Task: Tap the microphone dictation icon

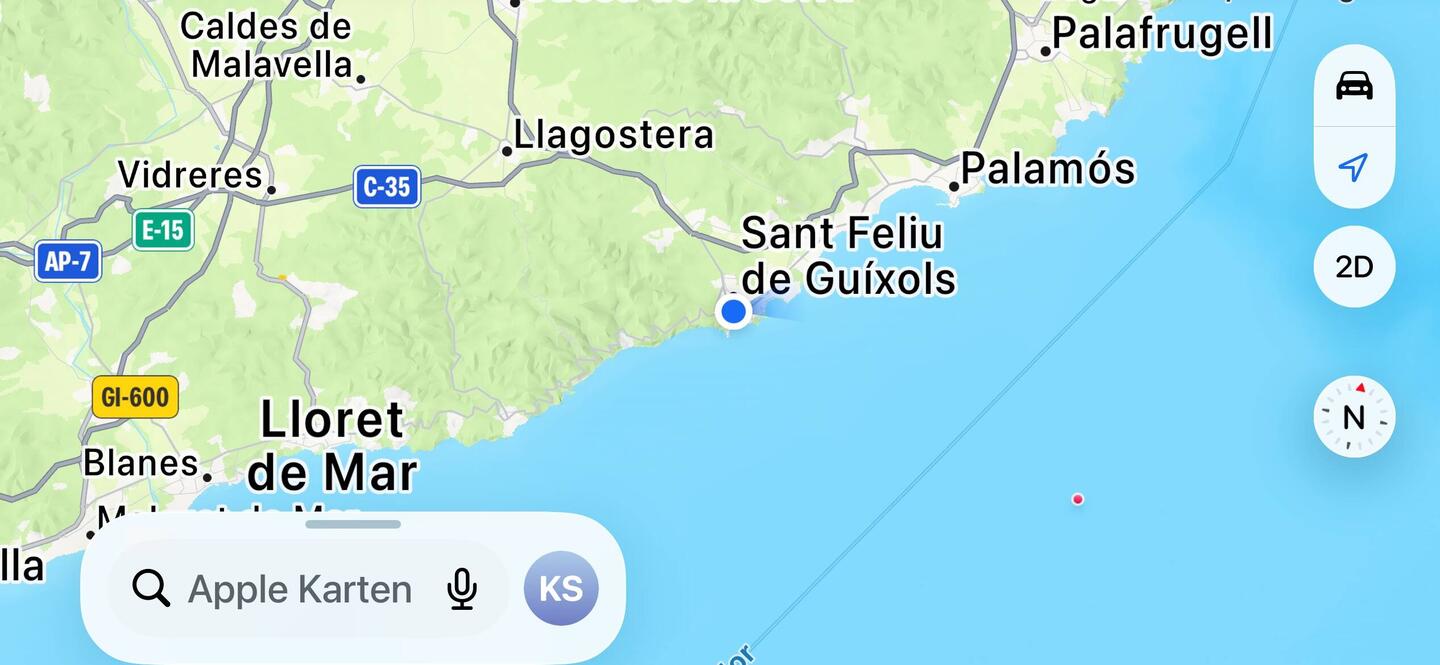Action: [x=461, y=589]
